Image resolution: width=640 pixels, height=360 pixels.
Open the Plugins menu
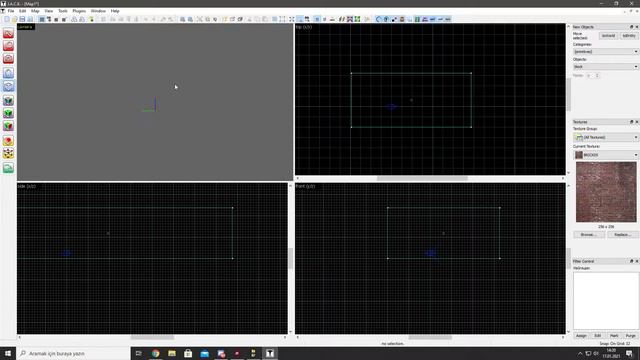pyautogui.click(x=79, y=11)
